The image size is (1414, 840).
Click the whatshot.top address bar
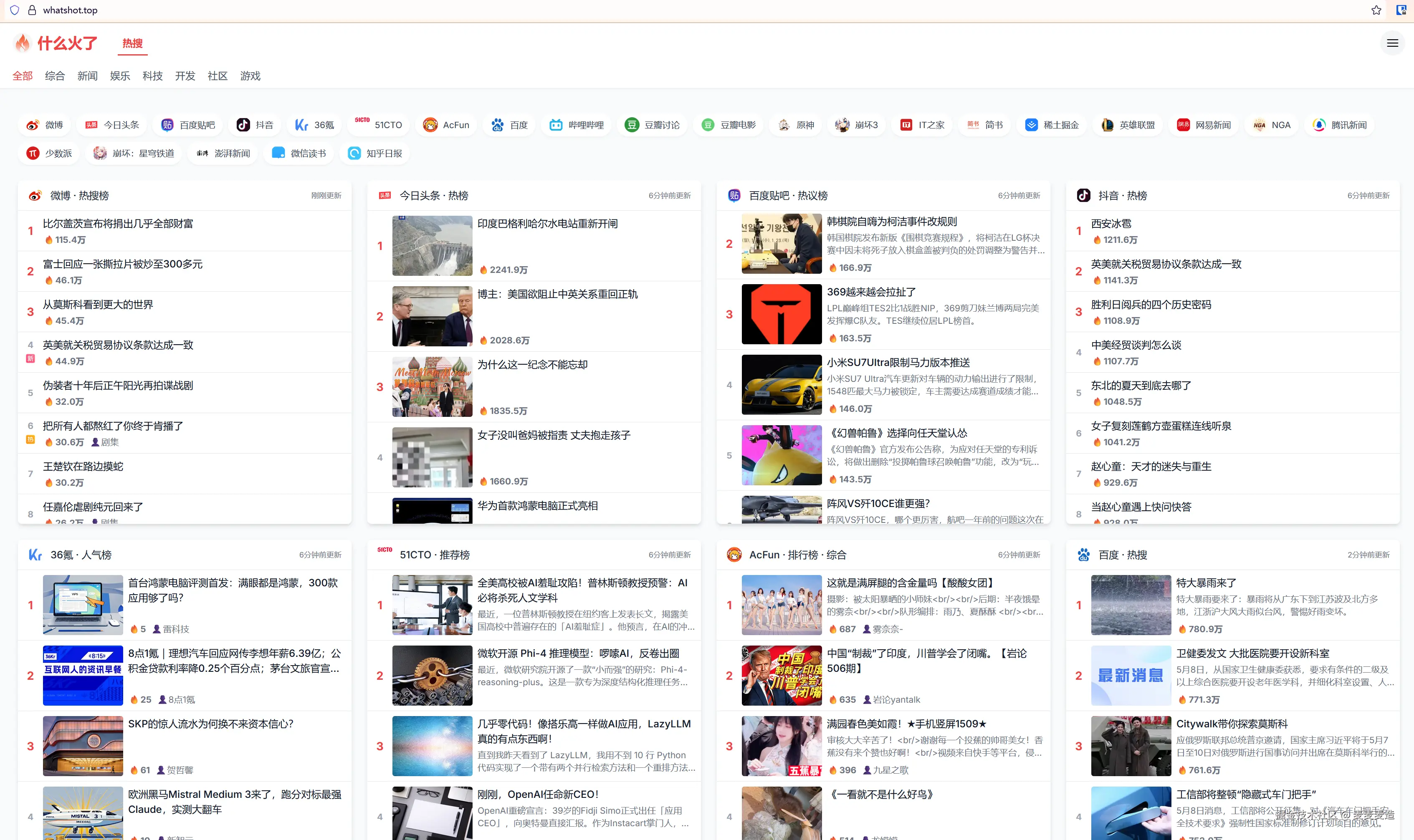pos(70,10)
